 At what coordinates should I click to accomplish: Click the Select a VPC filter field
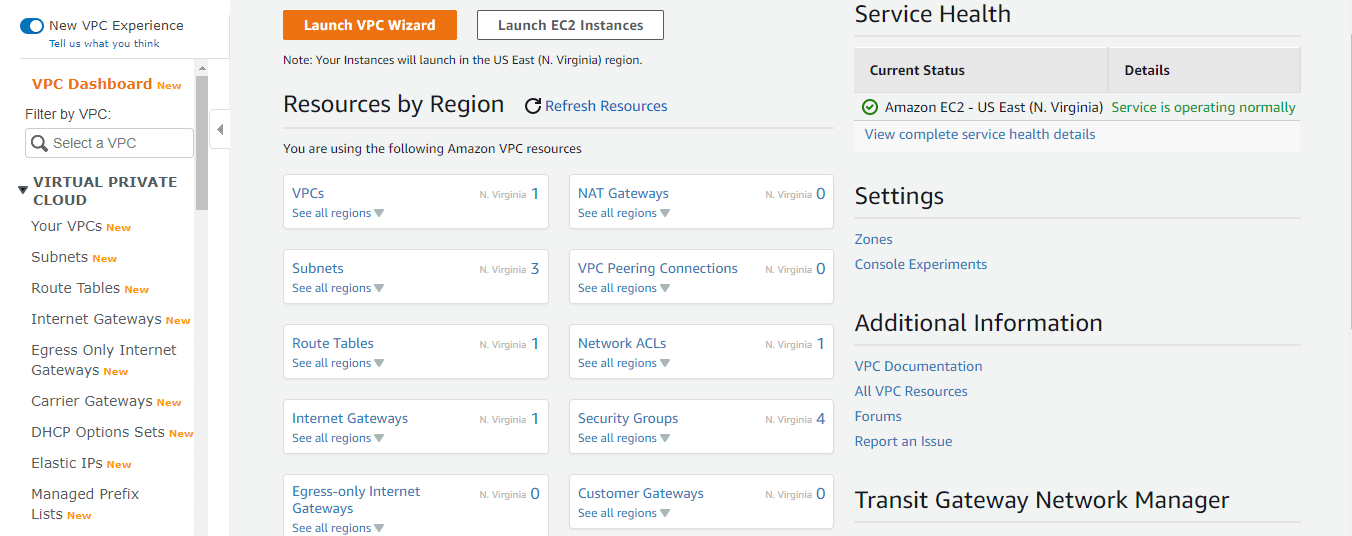[x=109, y=143]
